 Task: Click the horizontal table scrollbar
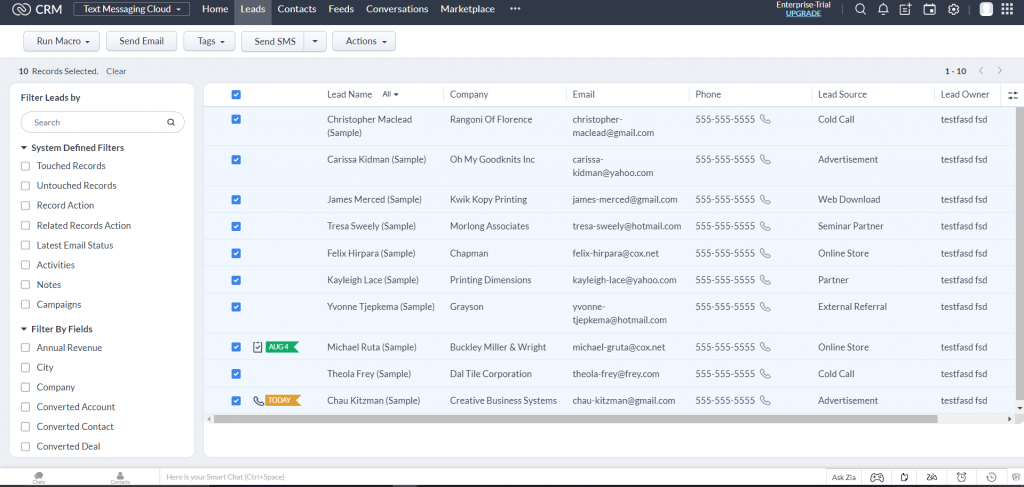tap(575, 419)
